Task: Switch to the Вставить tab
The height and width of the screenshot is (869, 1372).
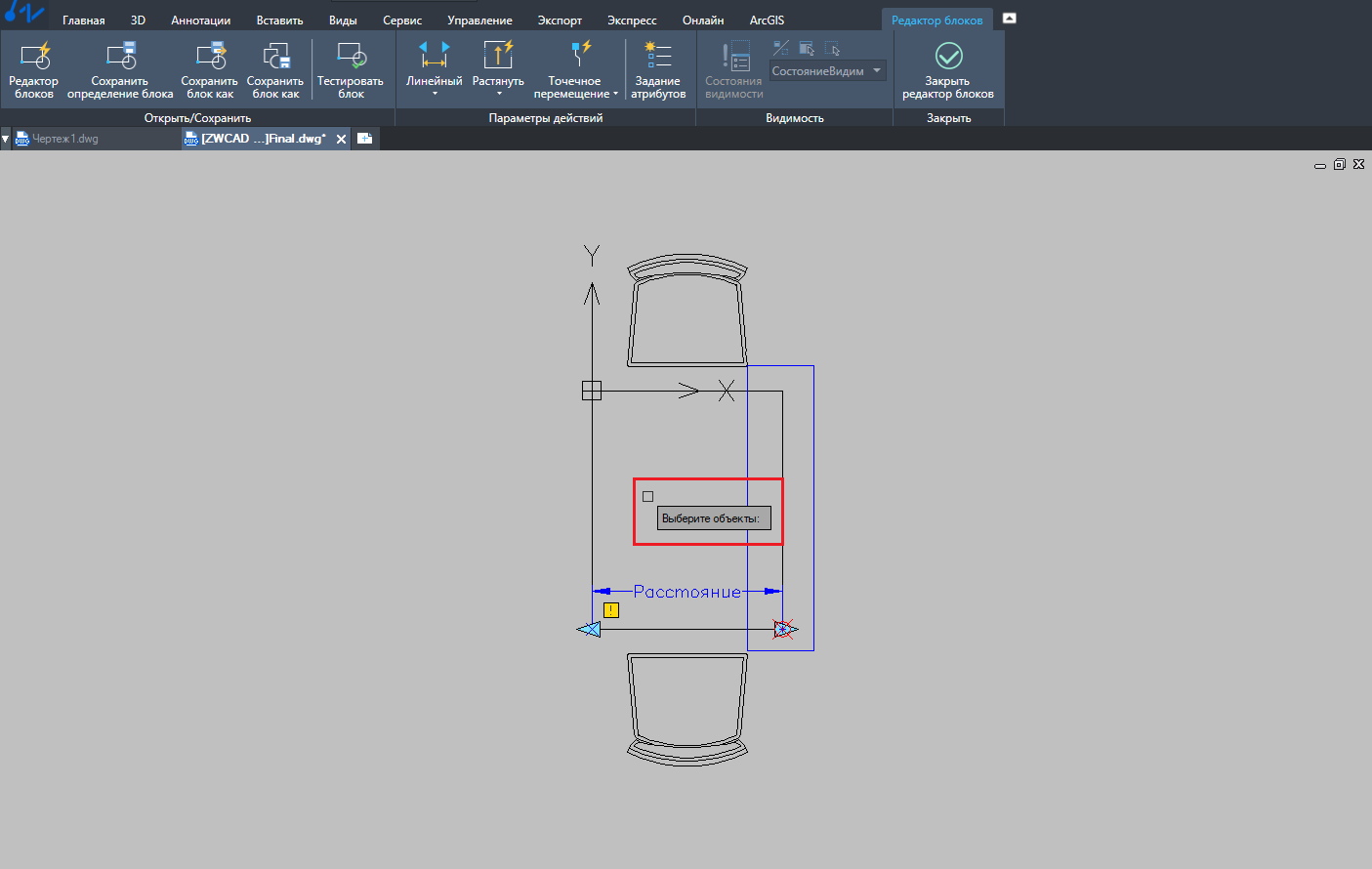Action: click(280, 21)
